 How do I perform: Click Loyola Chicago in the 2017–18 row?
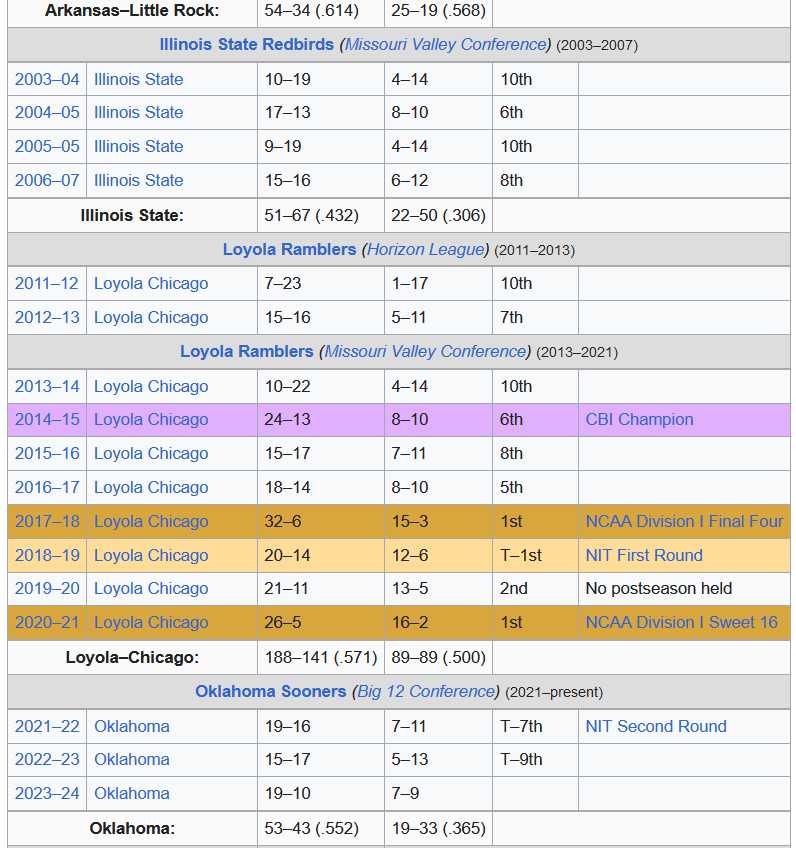(x=151, y=522)
